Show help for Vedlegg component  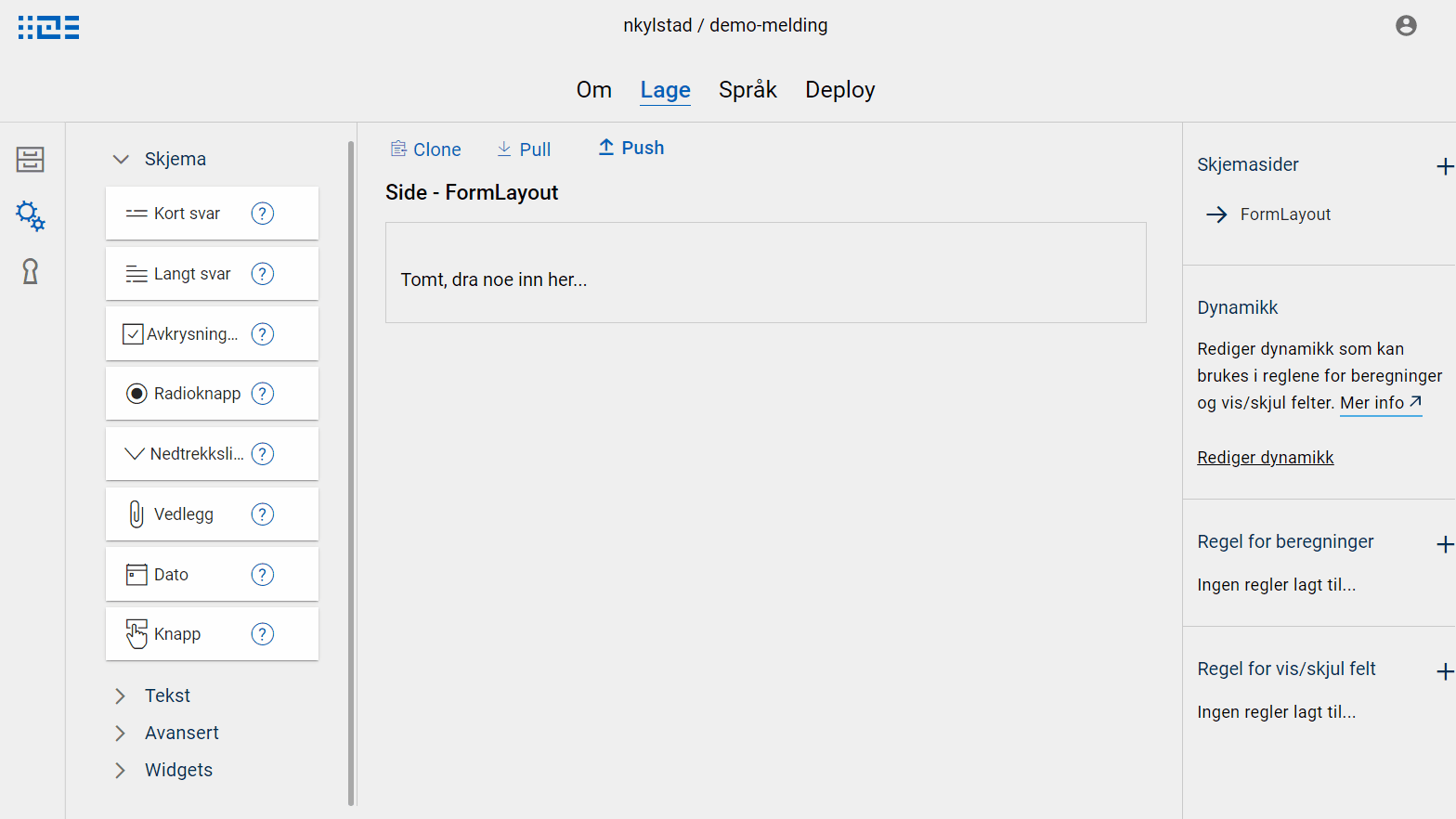(263, 514)
